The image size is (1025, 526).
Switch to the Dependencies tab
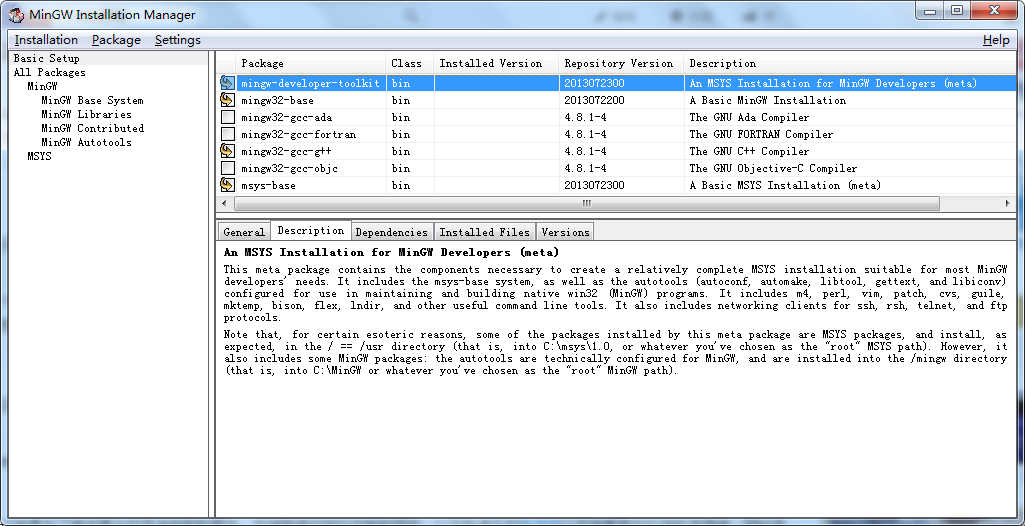(x=392, y=232)
